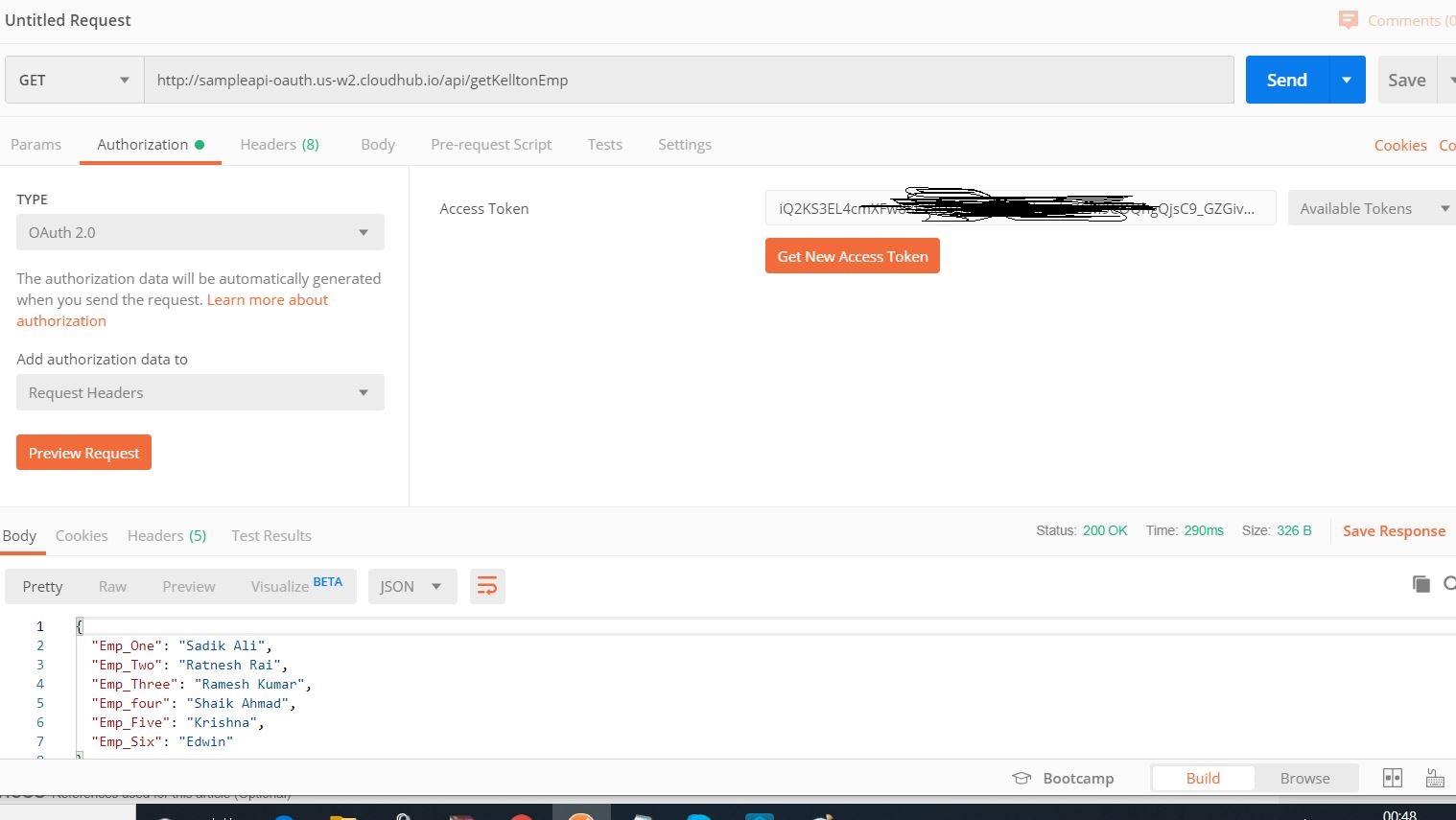Copy the response body using copy icon

tap(1421, 584)
